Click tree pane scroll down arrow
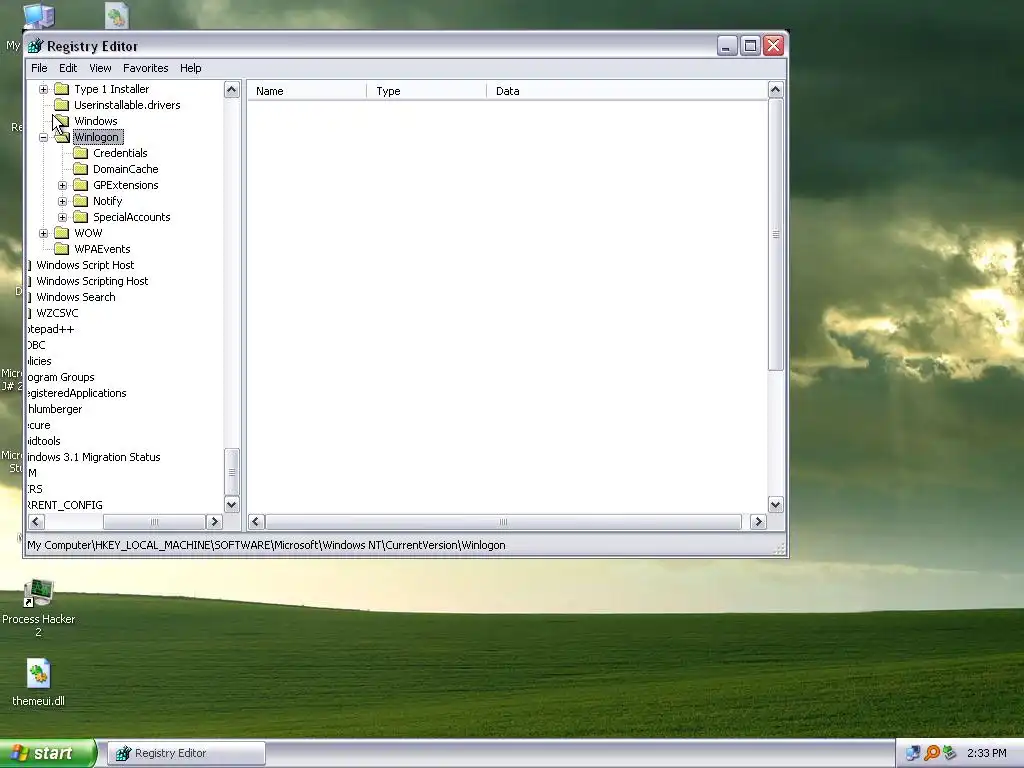 click(x=232, y=504)
